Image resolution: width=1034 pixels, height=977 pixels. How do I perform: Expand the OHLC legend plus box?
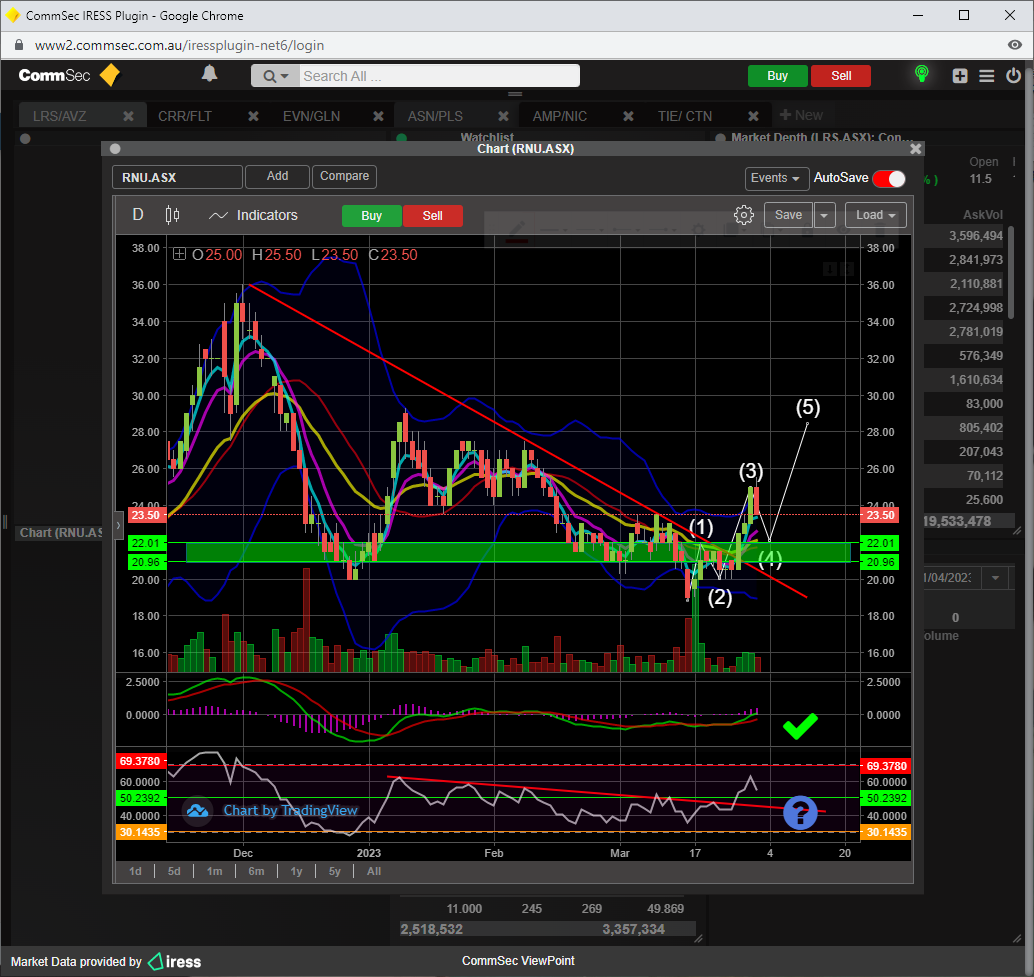[x=180, y=255]
